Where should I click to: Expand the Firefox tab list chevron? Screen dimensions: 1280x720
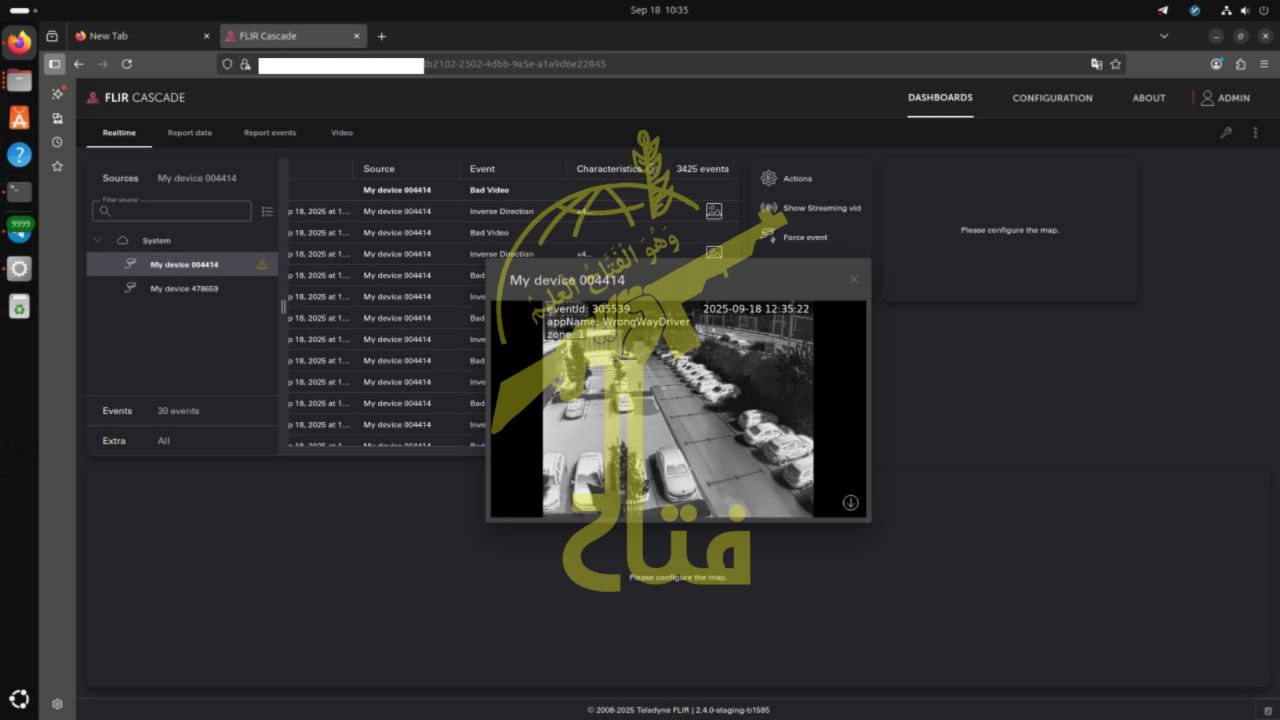pos(1164,36)
